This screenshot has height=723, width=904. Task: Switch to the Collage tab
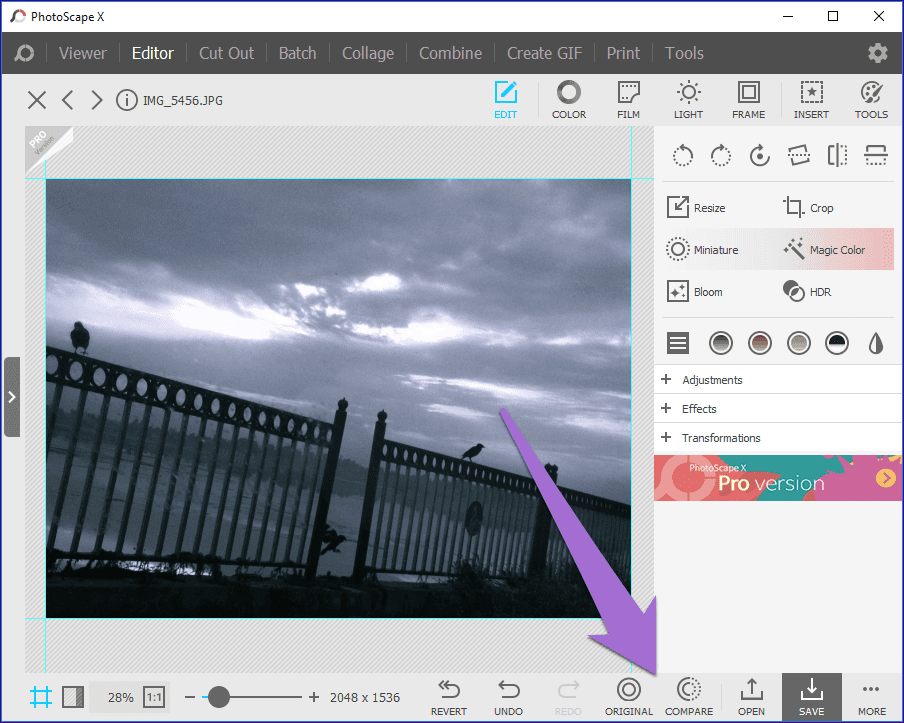(368, 53)
